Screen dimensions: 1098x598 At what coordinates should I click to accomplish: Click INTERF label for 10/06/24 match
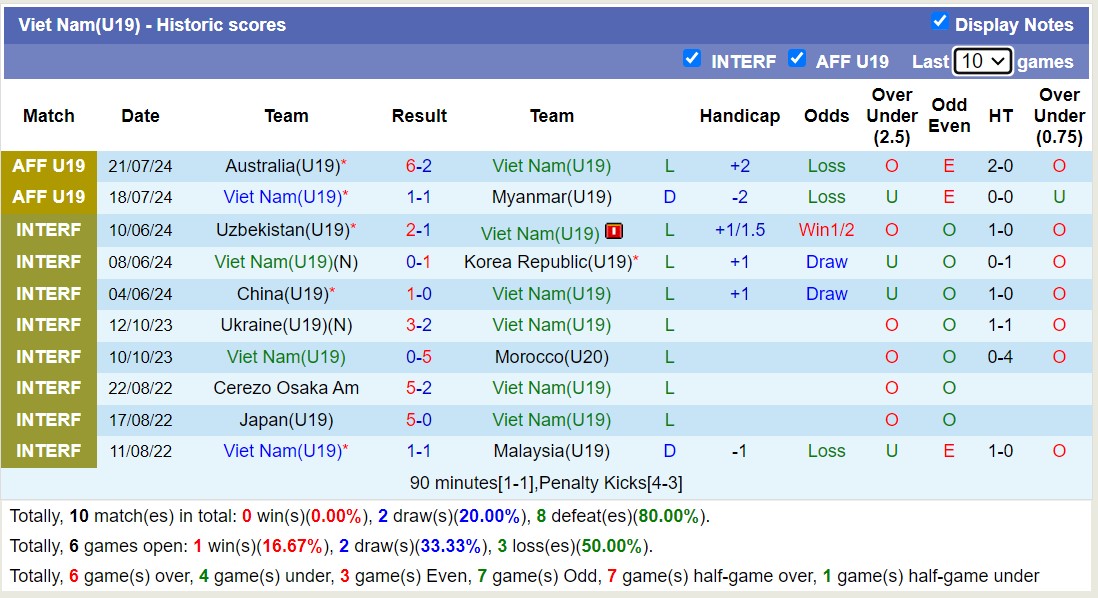[x=49, y=230]
